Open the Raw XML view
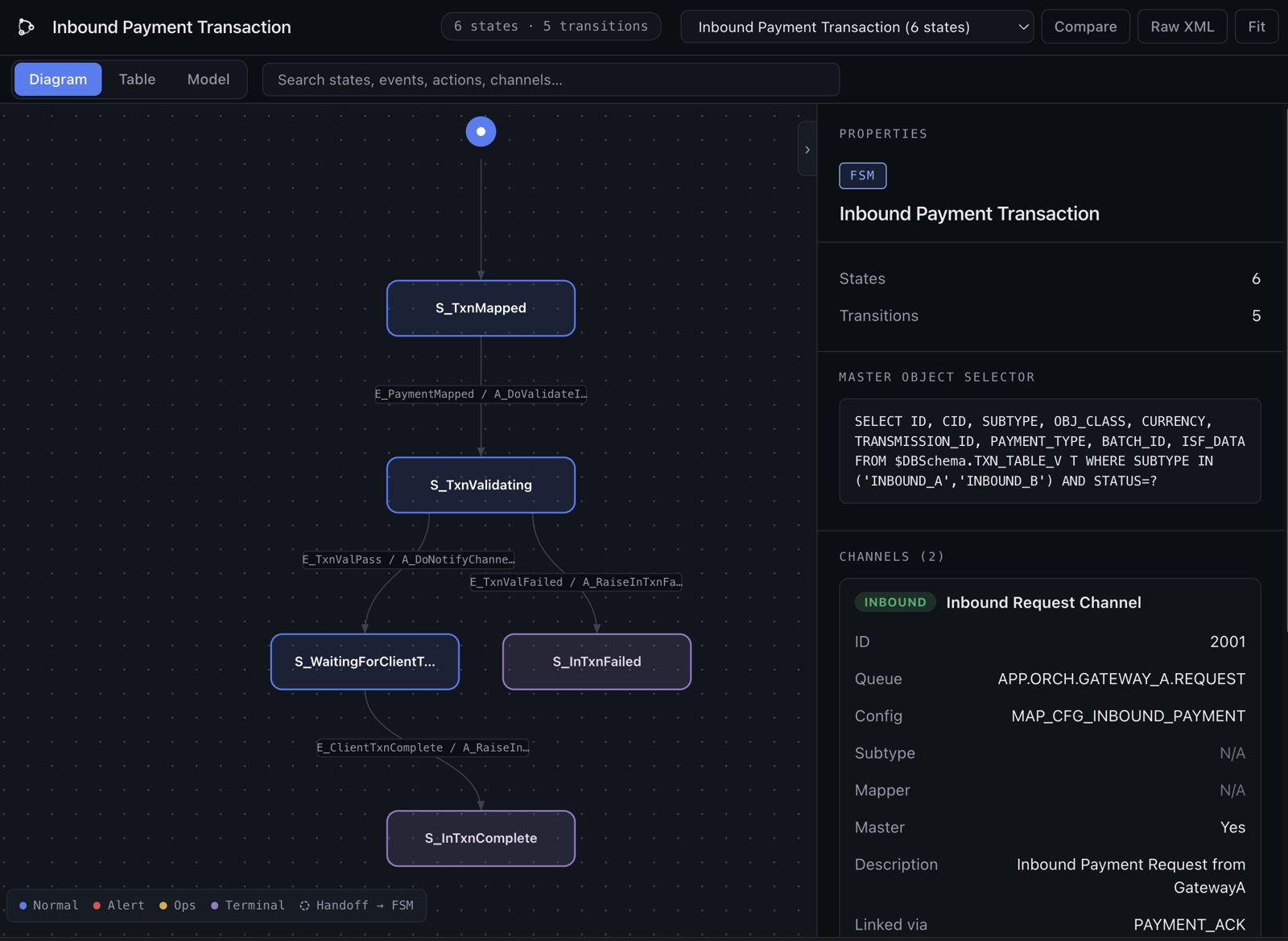The image size is (1288, 941). pyautogui.click(x=1182, y=27)
